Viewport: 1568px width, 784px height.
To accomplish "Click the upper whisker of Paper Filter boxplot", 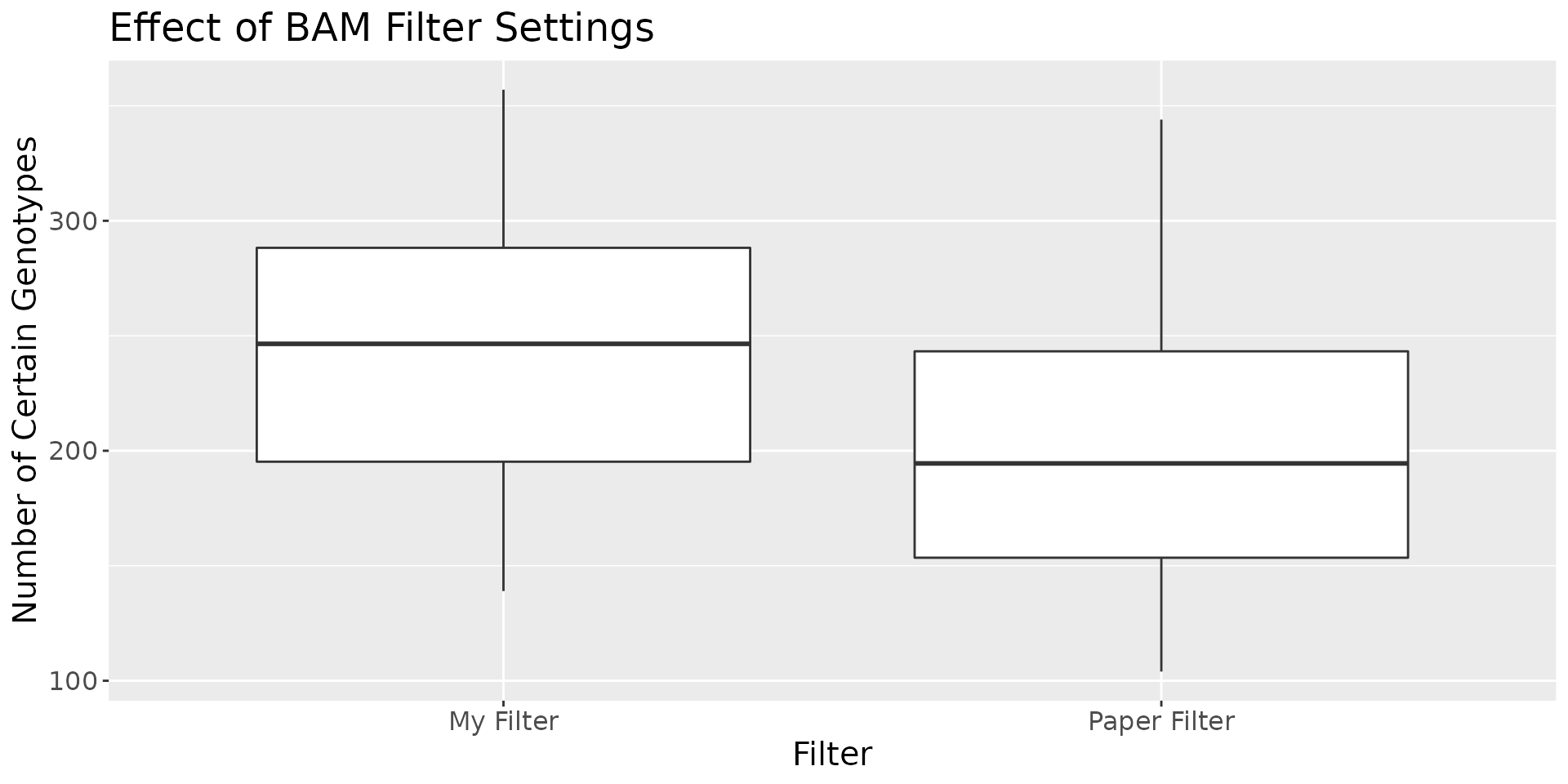I will (x=1160, y=235).
